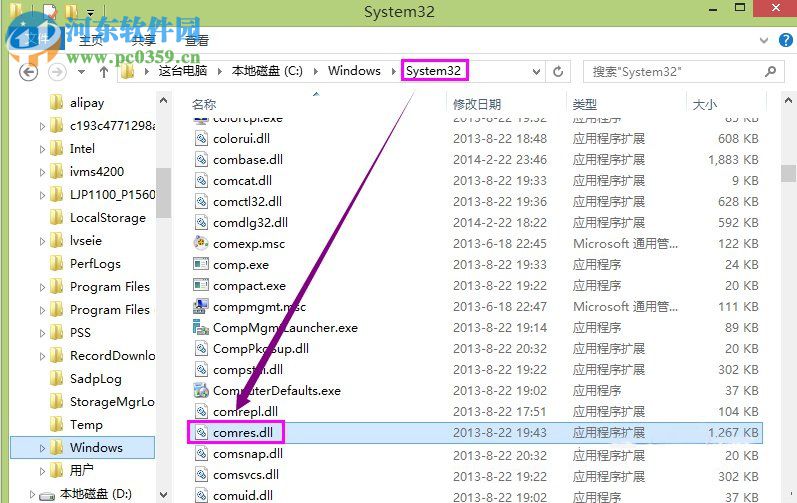Go back with the Back arrow button
Screen dimensions: 797x503
[28, 72]
